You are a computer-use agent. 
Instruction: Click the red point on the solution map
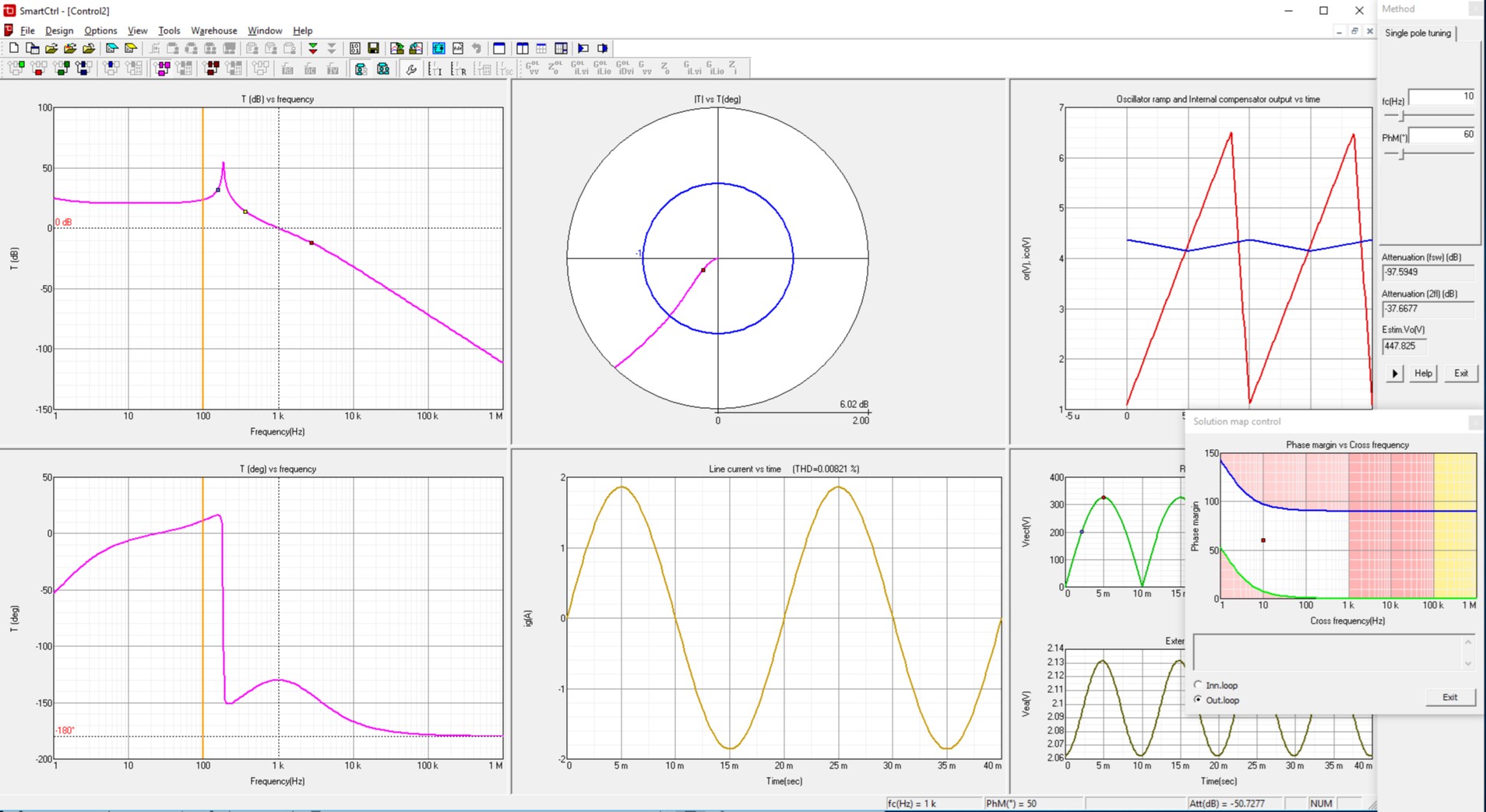[1263, 540]
